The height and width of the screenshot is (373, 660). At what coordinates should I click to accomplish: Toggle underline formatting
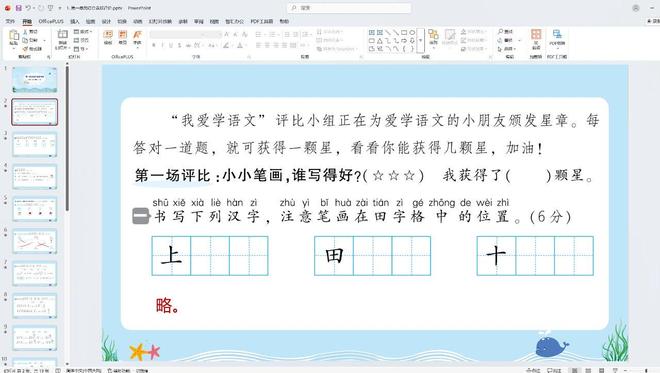coord(171,45)
